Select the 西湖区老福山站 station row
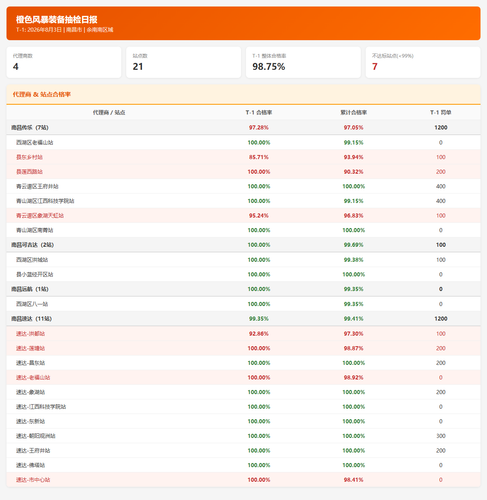The image size is (487, 500). pyautogui.click(x=243, y=142)
